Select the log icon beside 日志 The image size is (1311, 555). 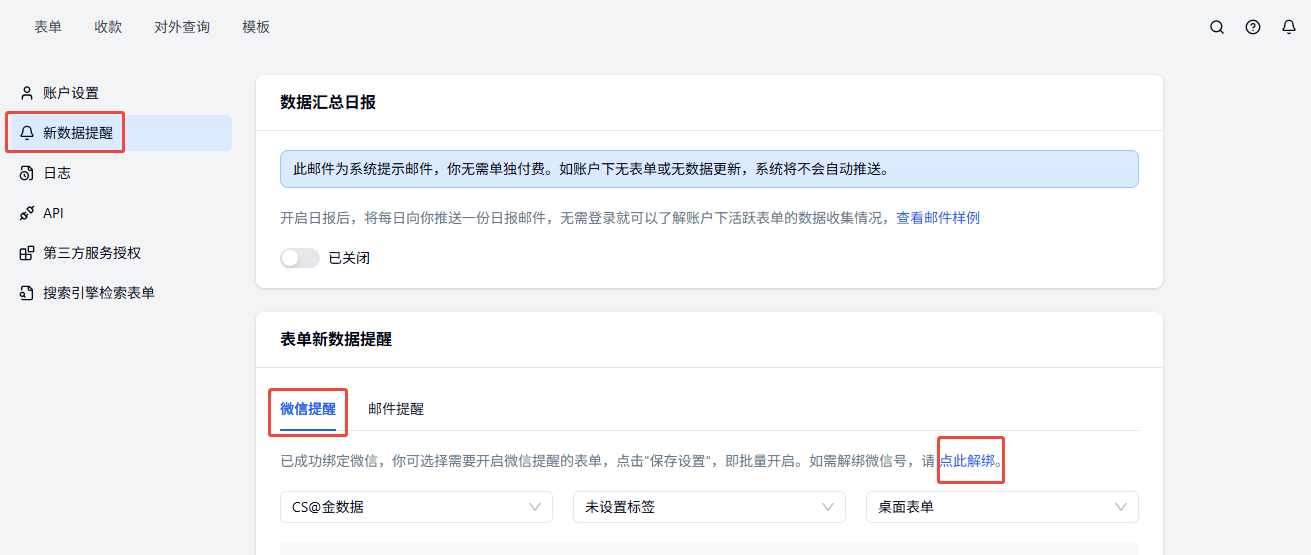pos(27,173)
